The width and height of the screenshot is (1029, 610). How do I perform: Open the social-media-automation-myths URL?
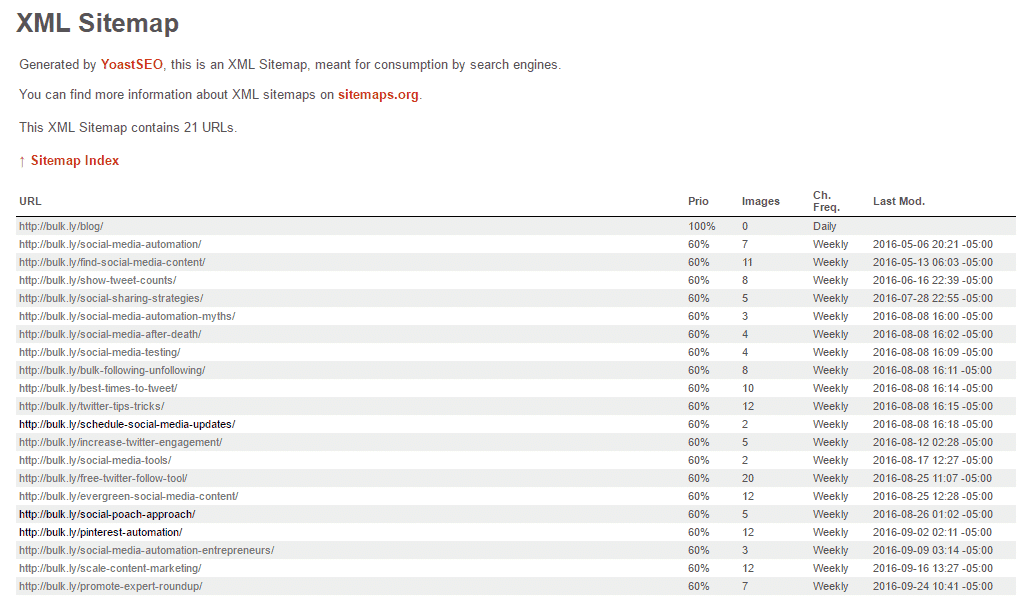tap(127, 316)
